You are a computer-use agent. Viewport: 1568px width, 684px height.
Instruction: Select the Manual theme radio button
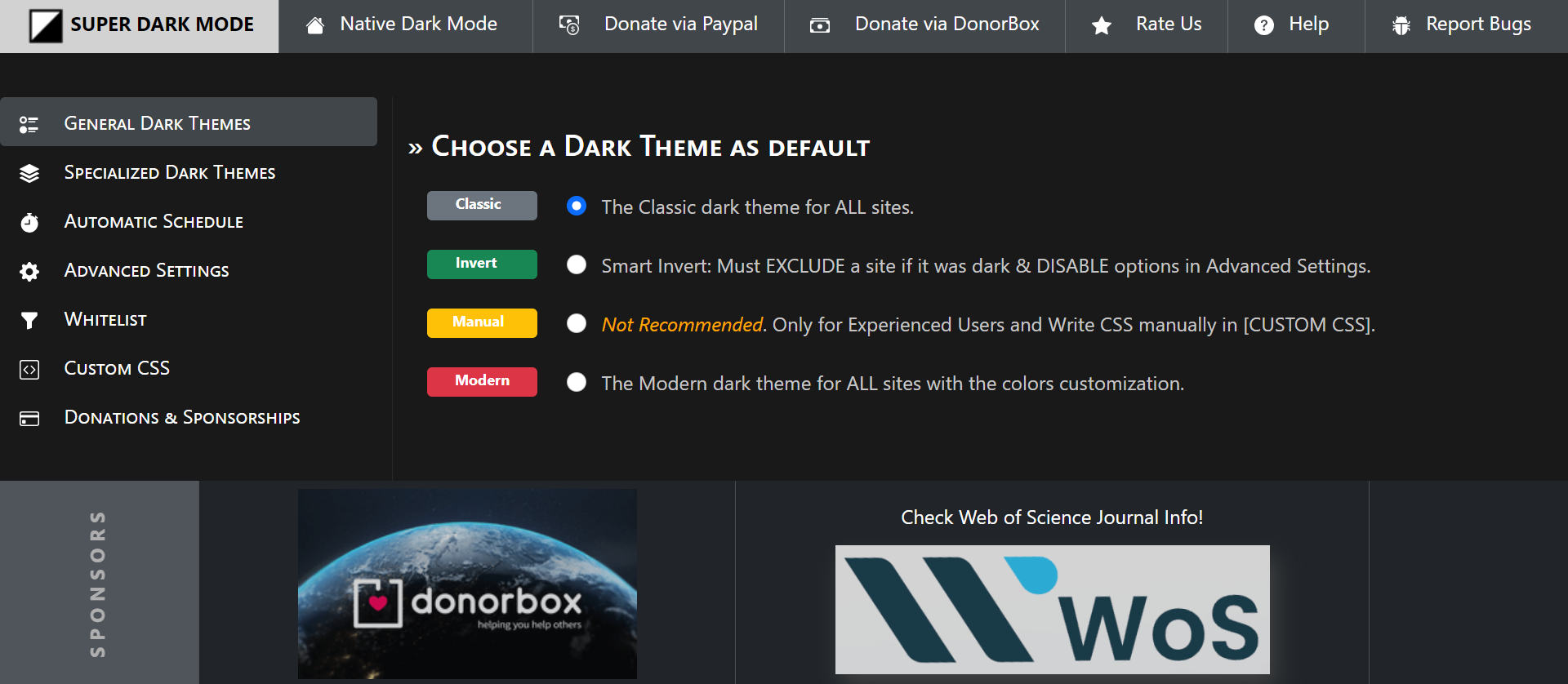577,323
